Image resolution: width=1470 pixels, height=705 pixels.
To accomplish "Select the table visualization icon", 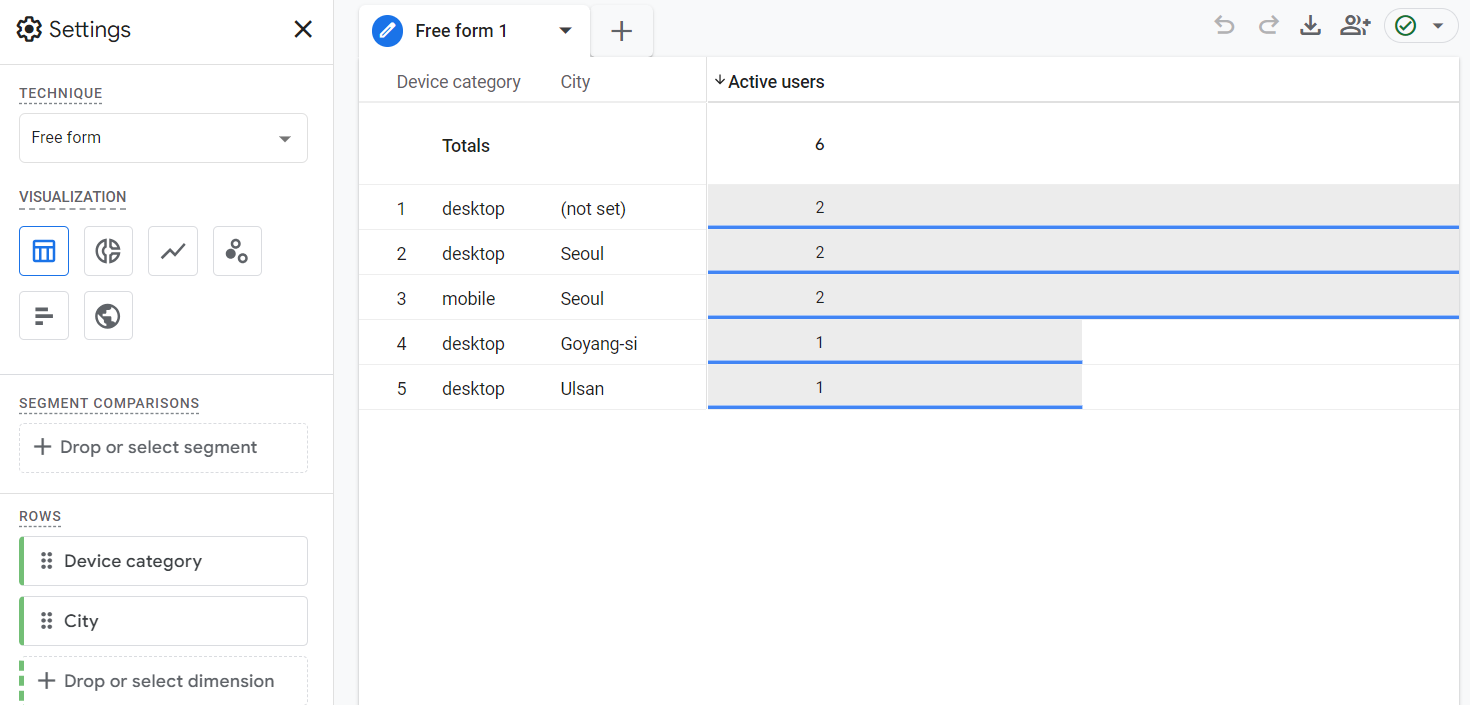I will pos(44,251).
